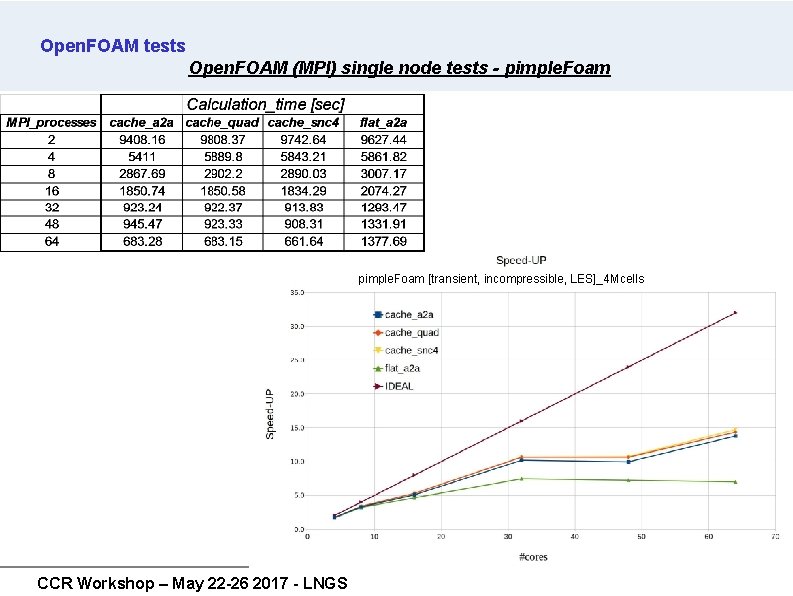The image size is (793, 596).
Task: Click table cell "5411"
Action: coord(142,157)
